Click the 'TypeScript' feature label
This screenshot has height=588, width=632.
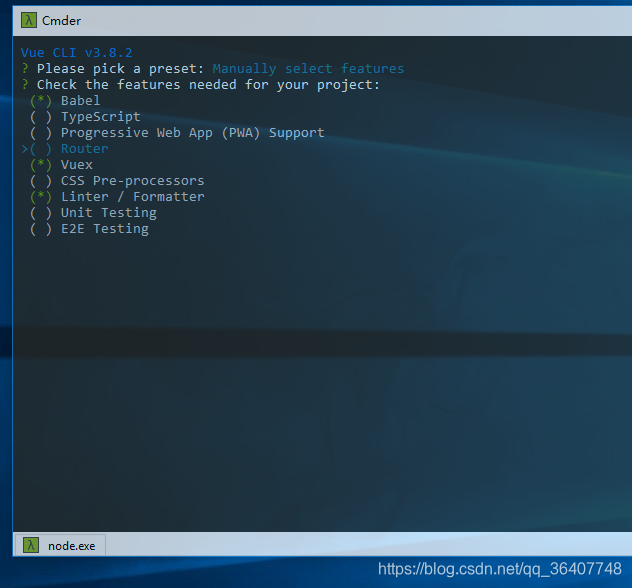(x=101, y=116)
